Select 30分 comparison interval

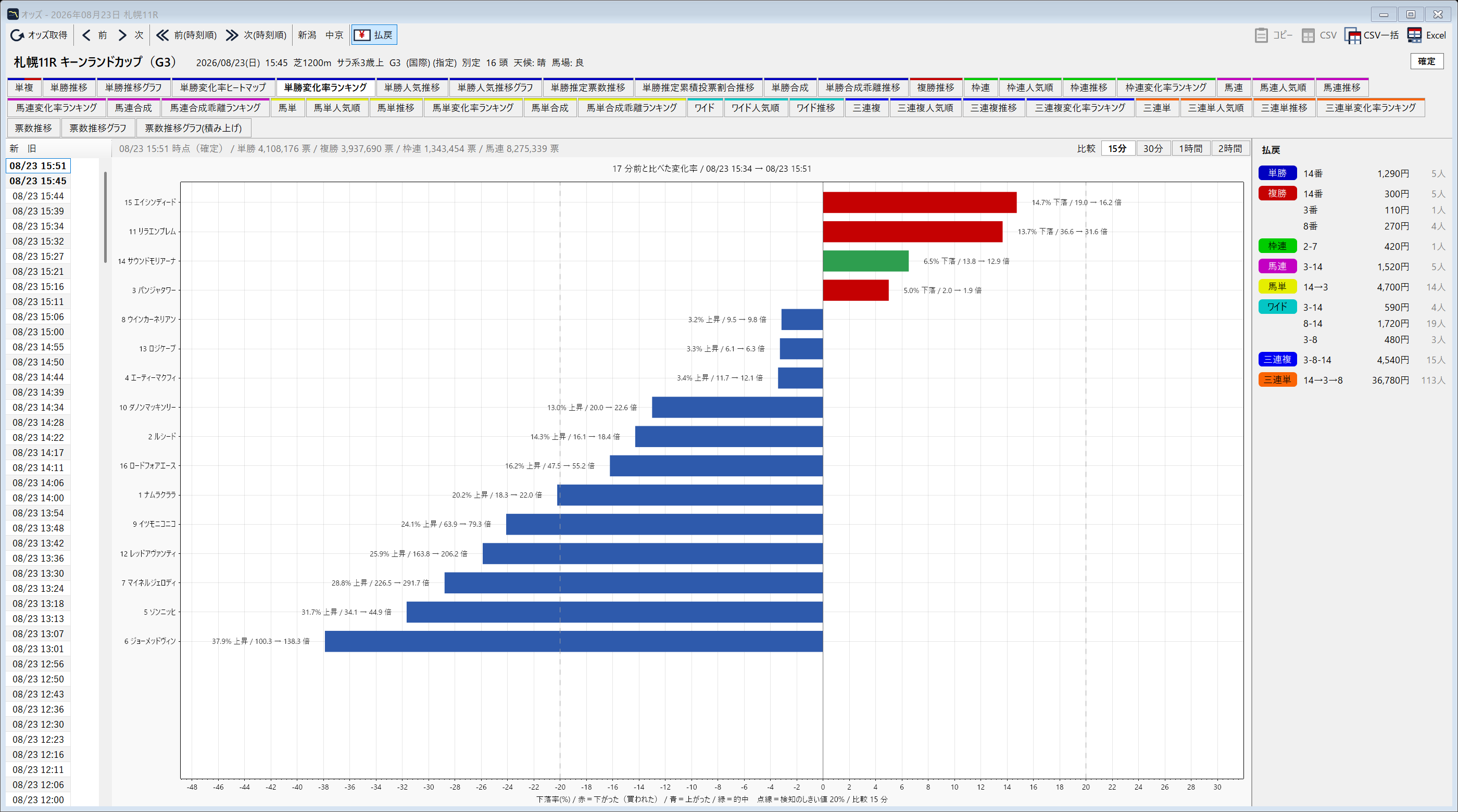click(x=1153, y=148)
